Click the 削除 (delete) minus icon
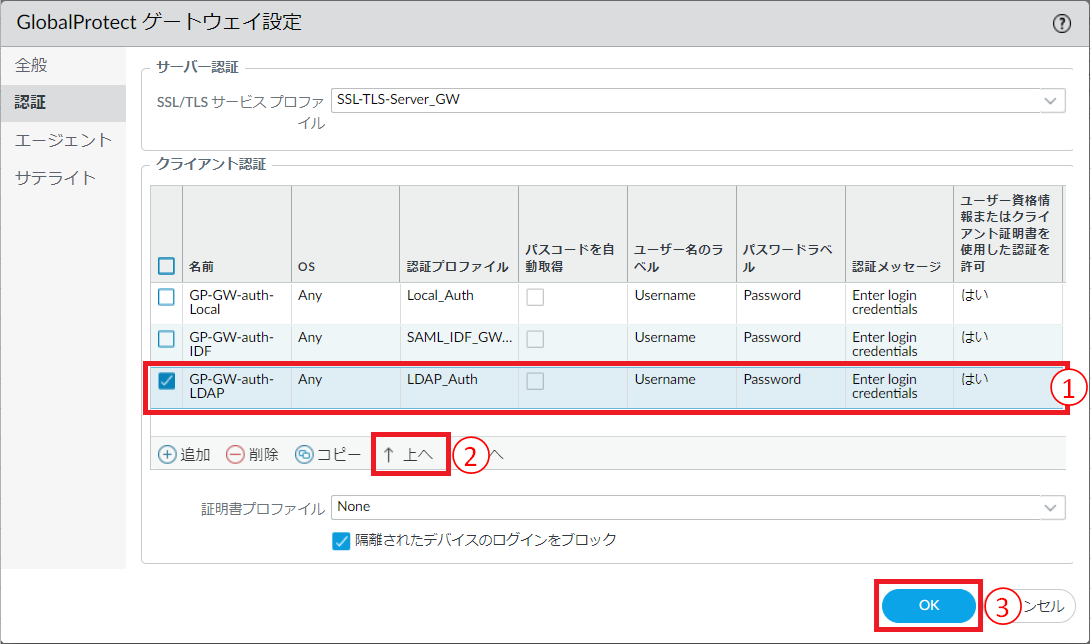Screen dimensions: 1091x644 click(235, 455)
